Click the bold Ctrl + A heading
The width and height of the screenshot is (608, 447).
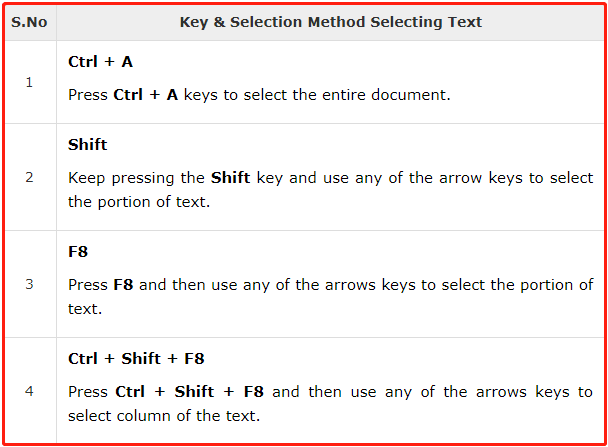100,62
